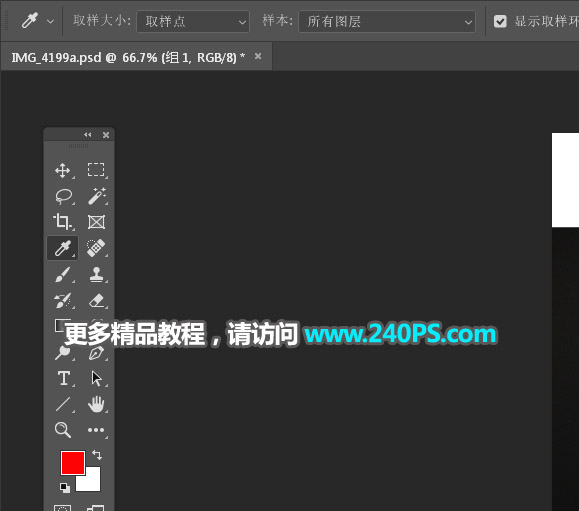Select the Clone Stamp tool
The height and width of the screenshot is (511, 579).
pos(96,274)
